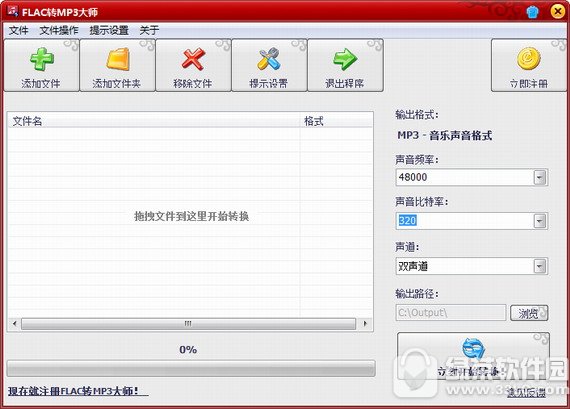570x409 pixels.
Task: Click the 添加文件 green plus toolbar button
Action: pos(41,65)
